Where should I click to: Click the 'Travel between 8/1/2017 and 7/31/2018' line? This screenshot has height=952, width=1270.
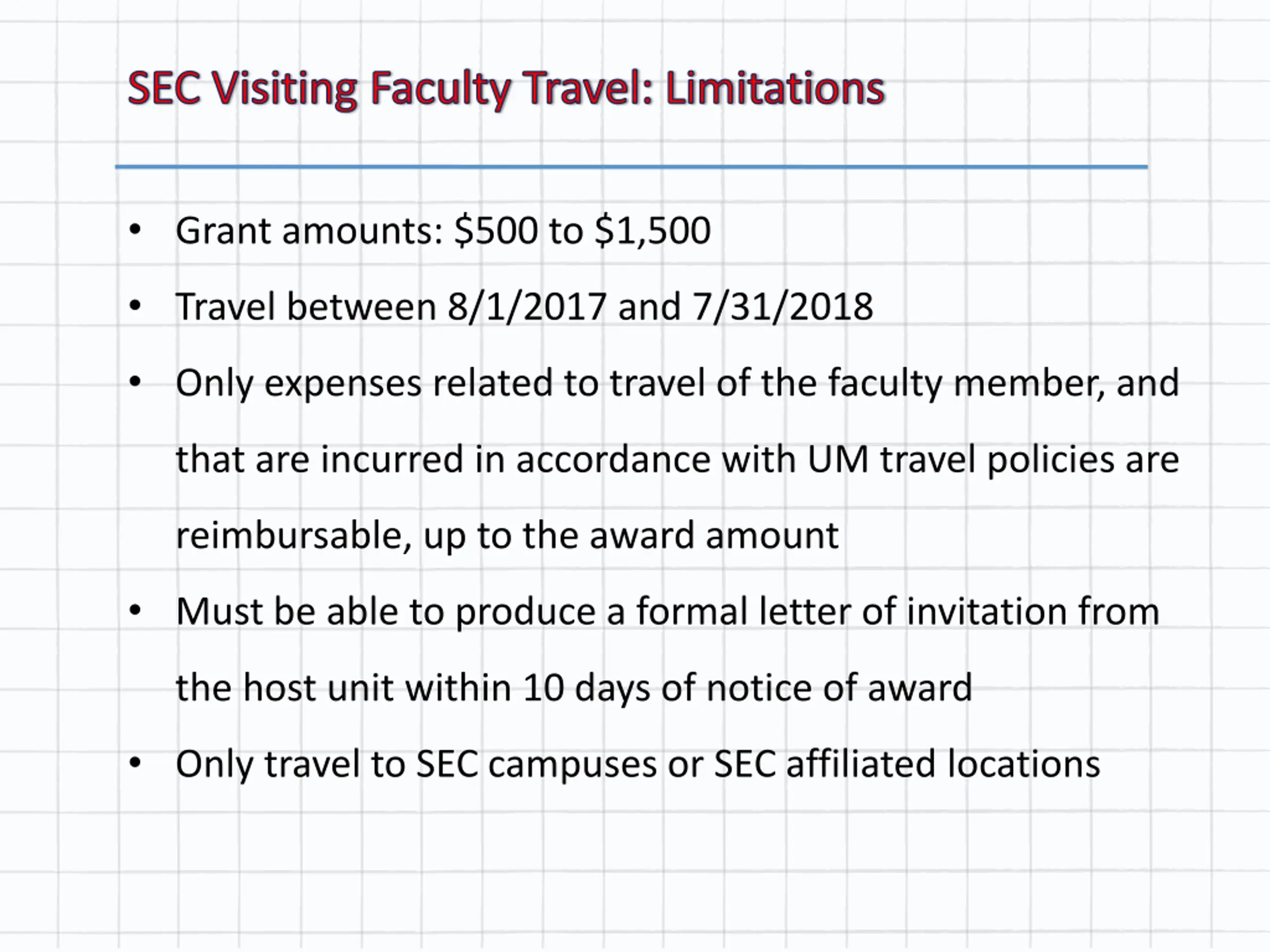(524, 306)
